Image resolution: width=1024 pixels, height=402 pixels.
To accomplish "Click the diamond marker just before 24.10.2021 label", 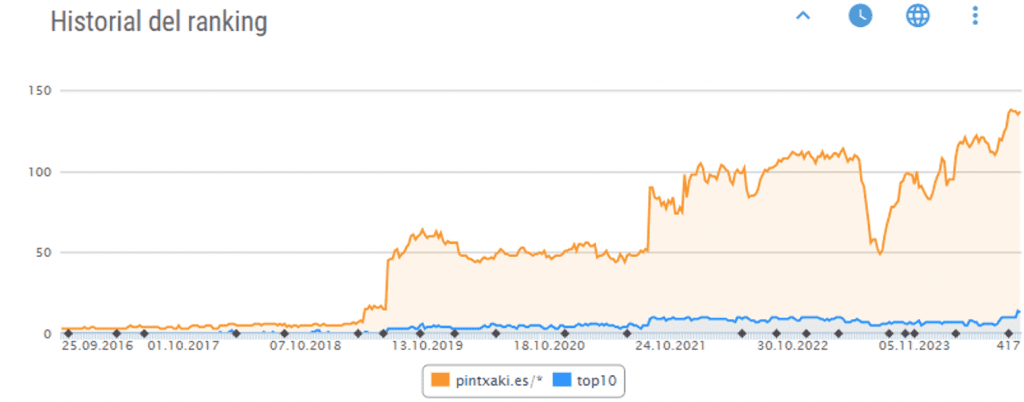I will (x=628, y=333).
